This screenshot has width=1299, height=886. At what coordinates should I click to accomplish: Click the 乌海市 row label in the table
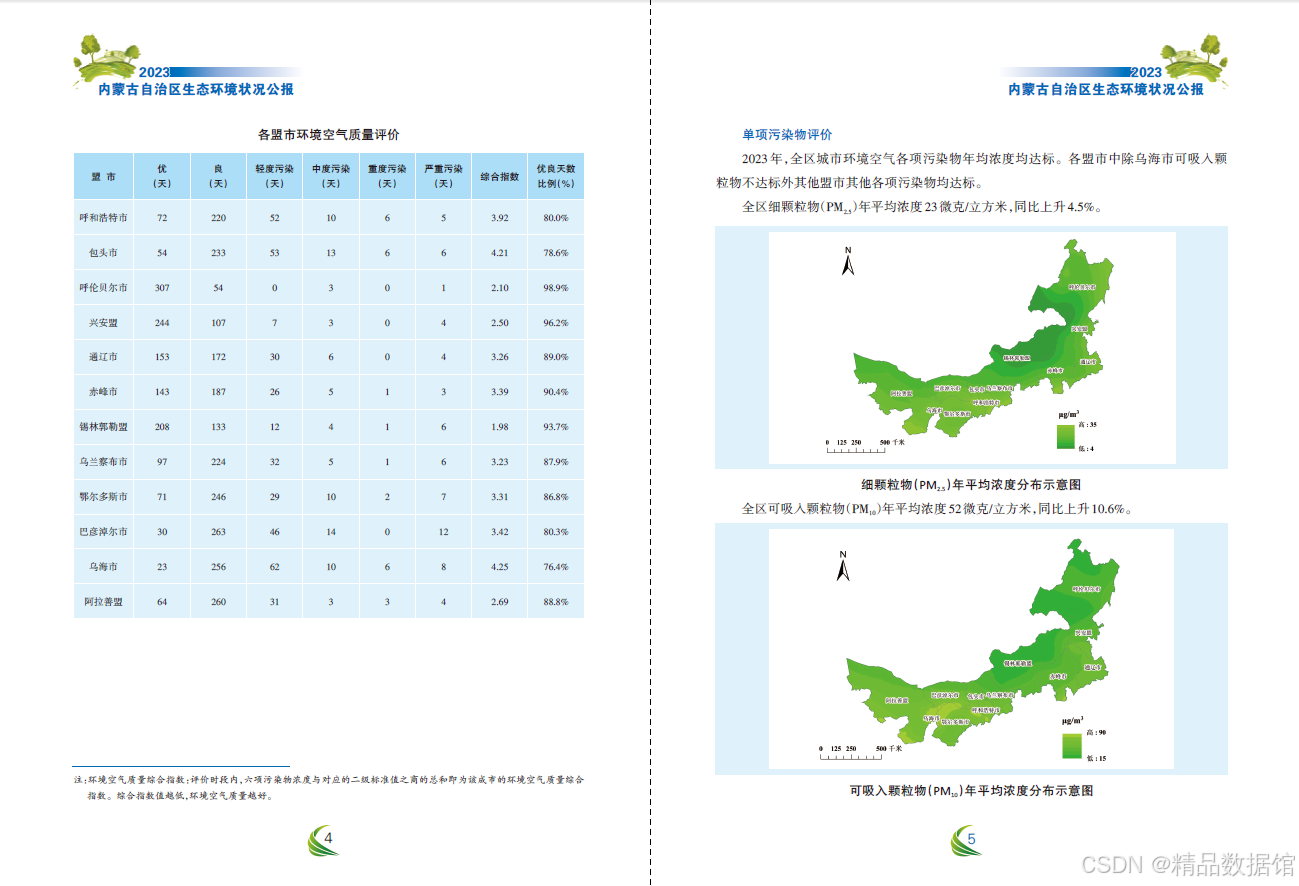coord(103,567)
